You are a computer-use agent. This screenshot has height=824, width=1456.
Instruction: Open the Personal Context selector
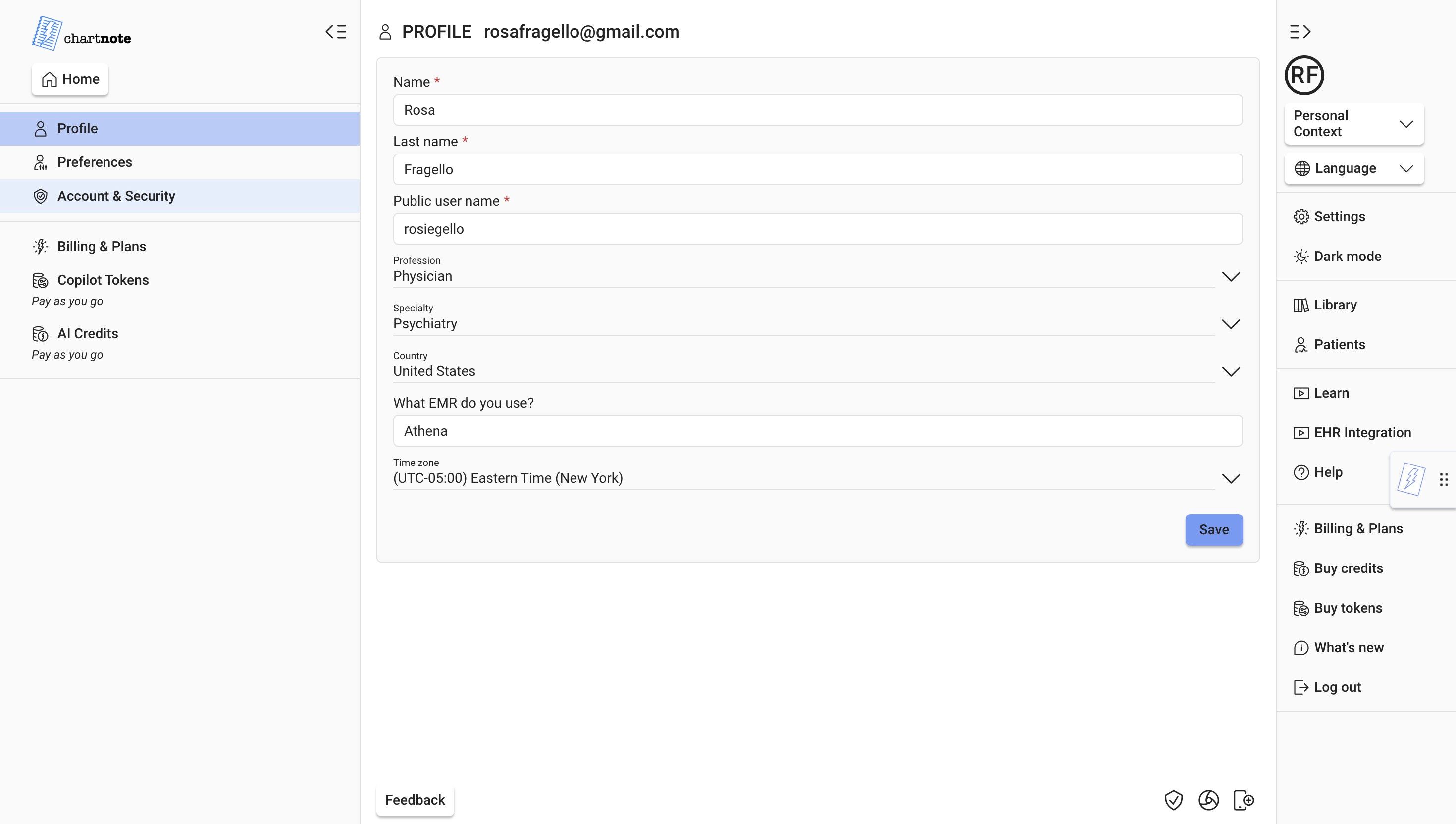click(x=1353, y=123)
